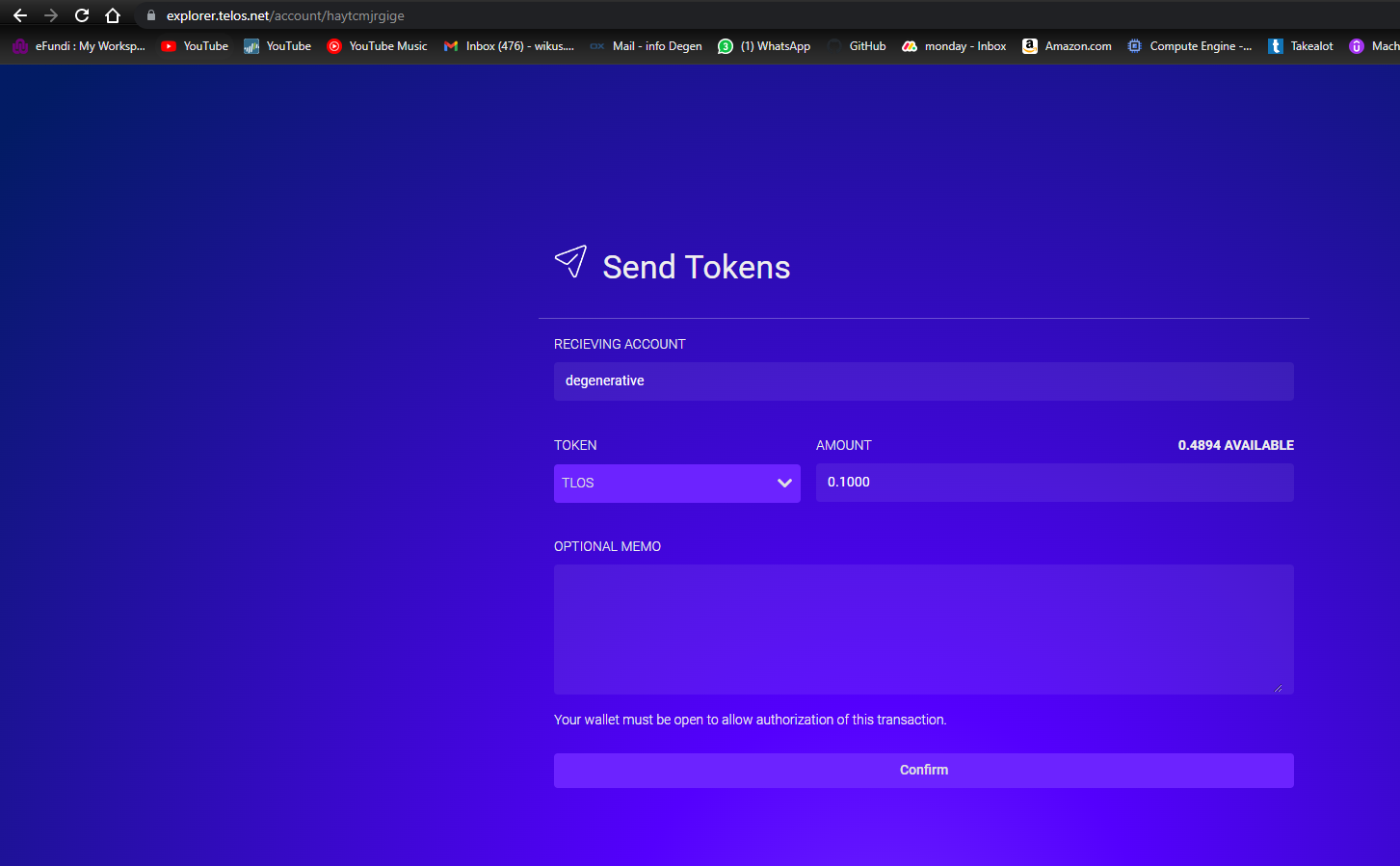Click the browser reload button

coord(81,15)
